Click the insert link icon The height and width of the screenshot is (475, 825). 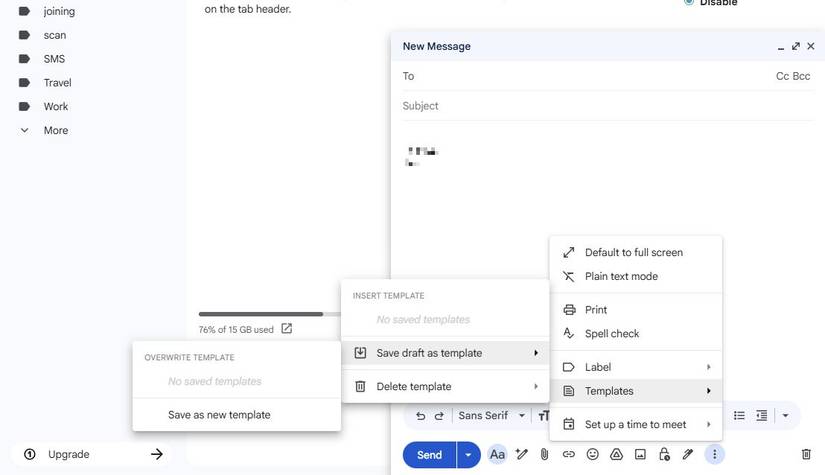(568, 454)
